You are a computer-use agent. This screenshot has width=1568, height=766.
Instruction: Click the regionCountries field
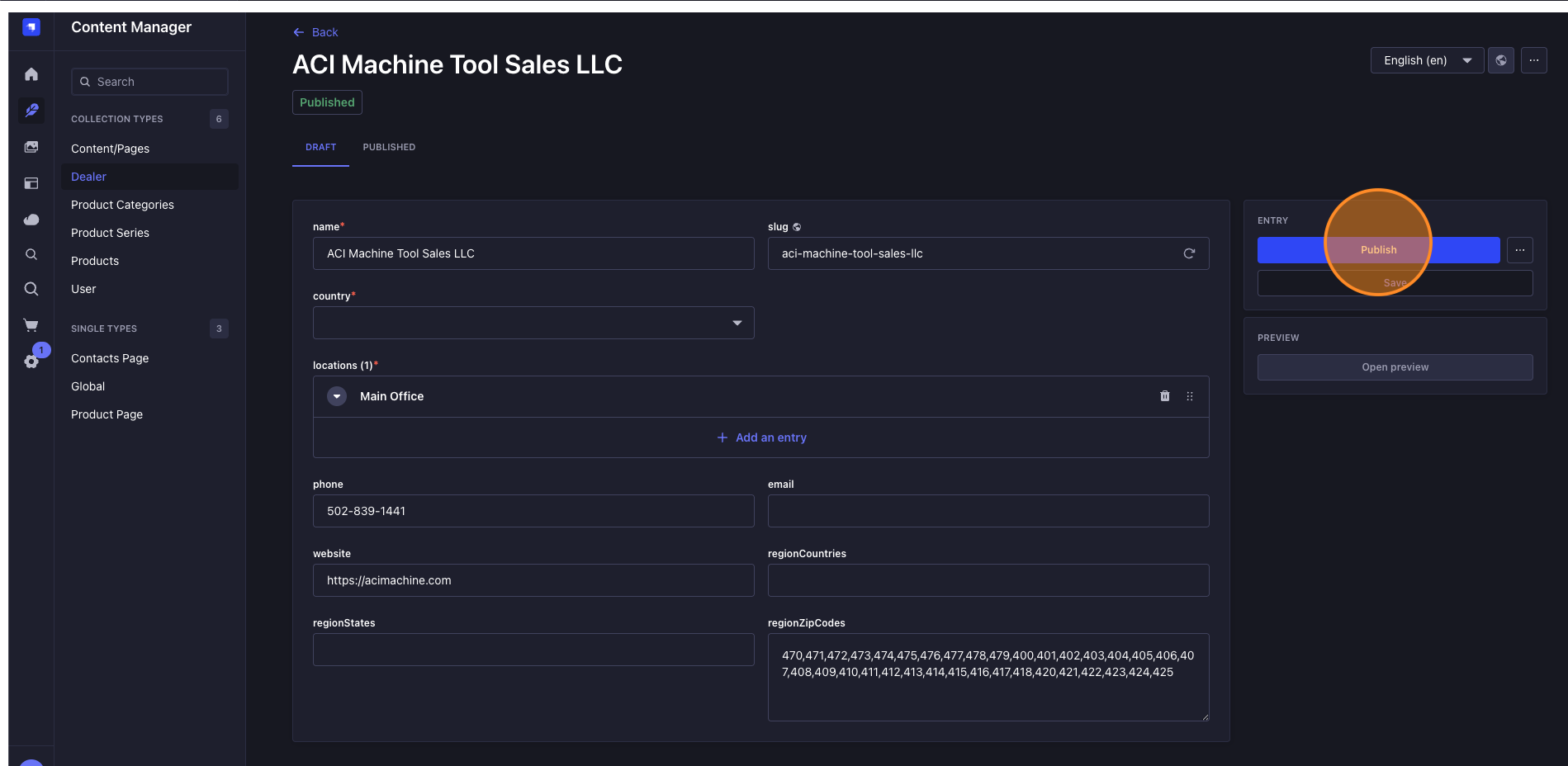pos(988,580)
